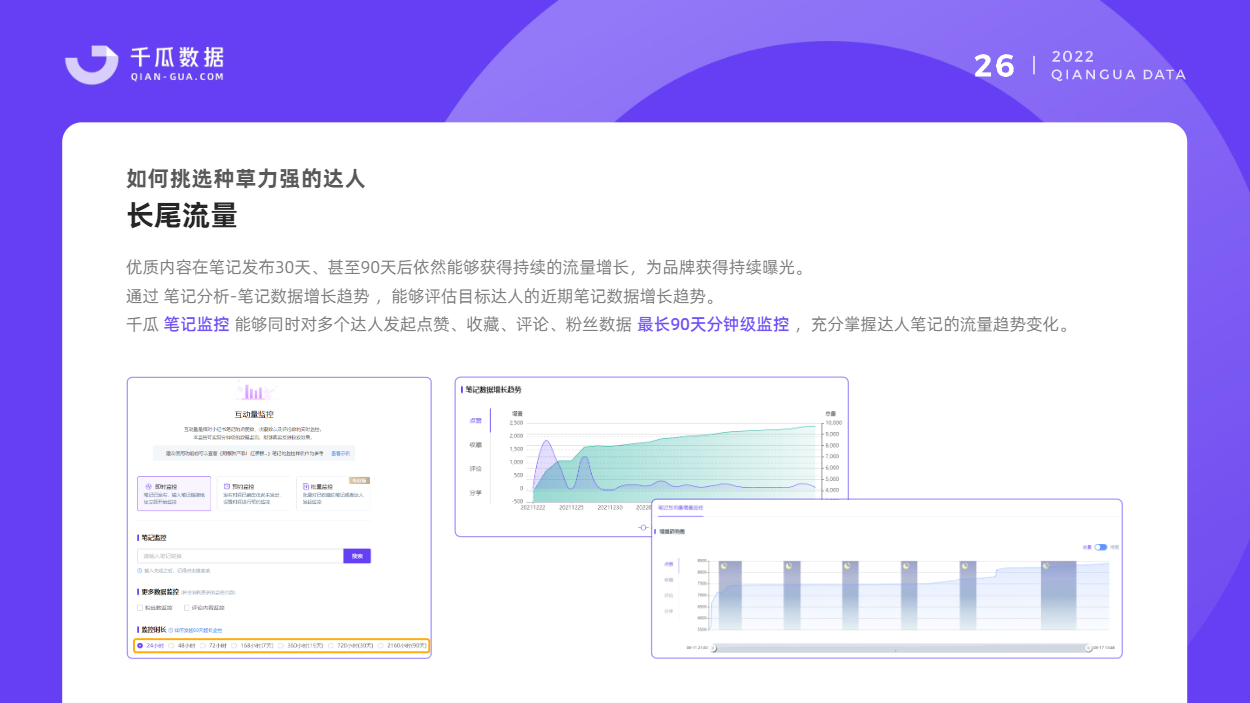1250x703 pixels.
Task: Check the 粉丝数监控 checkbox
Action: (x=140, y=608)
